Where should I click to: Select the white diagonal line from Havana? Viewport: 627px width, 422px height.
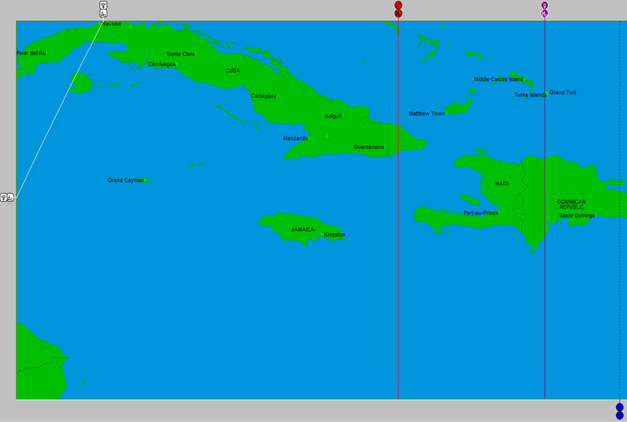59,107
